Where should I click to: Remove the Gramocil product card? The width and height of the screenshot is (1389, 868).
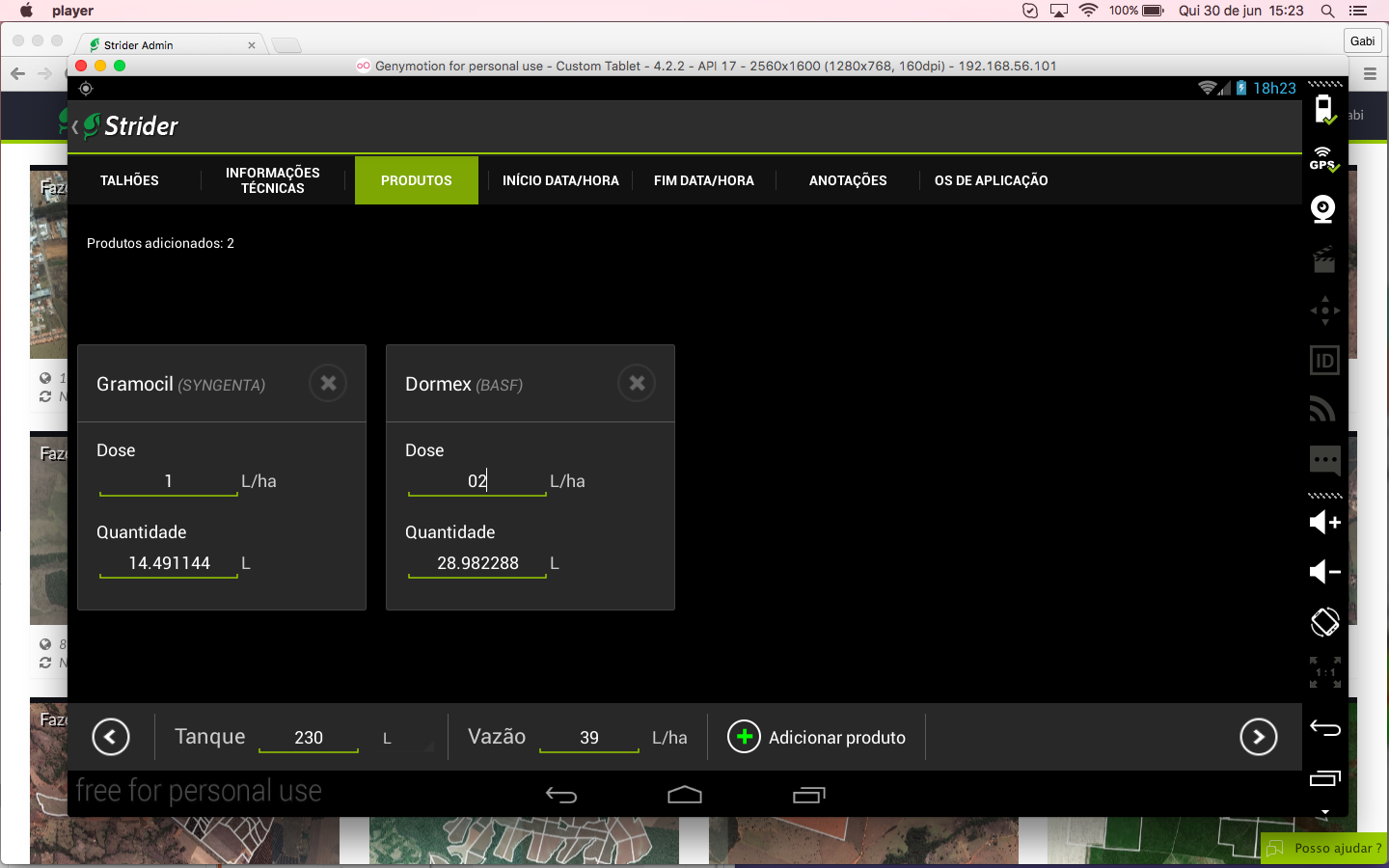pyautogui.click(x=328, y=384)
